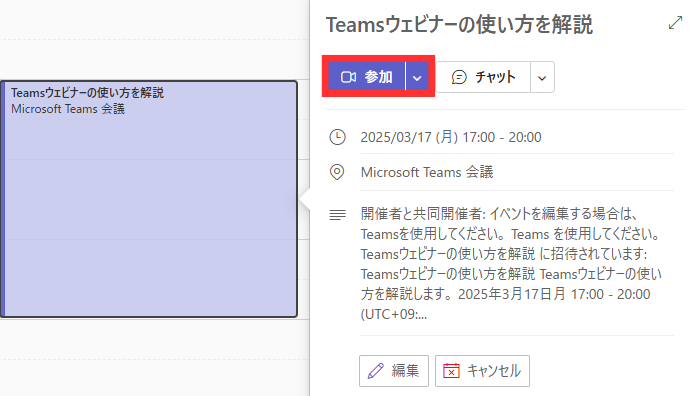Click the panel title Teamsウェビナーの使い方を解説
The width and height of the screenshot is (699, 396).
[x=459, y=25]
